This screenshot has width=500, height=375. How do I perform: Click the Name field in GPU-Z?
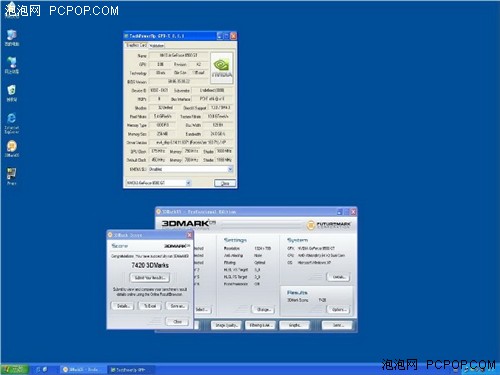(179, 55)
